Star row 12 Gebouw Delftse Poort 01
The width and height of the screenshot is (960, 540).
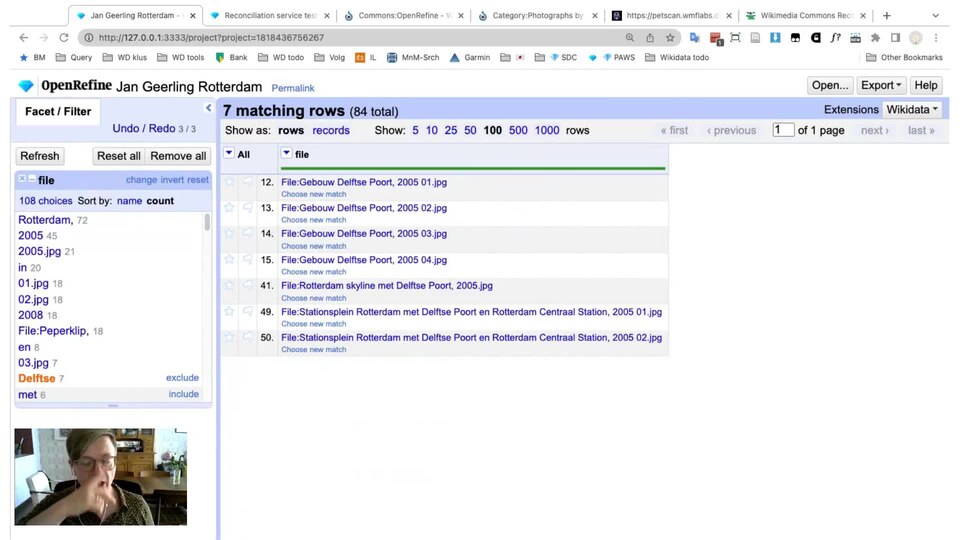[x=229, y=182]
